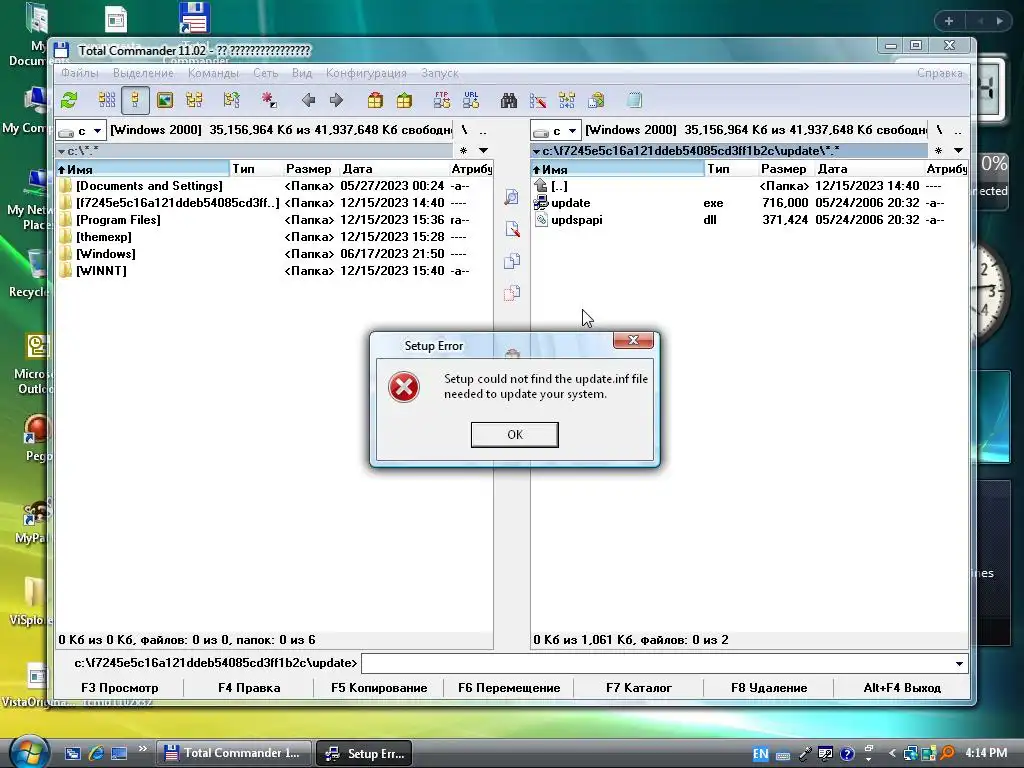Open the Конфигурация menu
Screen dimensions: 1024x768
coord(366,73)
